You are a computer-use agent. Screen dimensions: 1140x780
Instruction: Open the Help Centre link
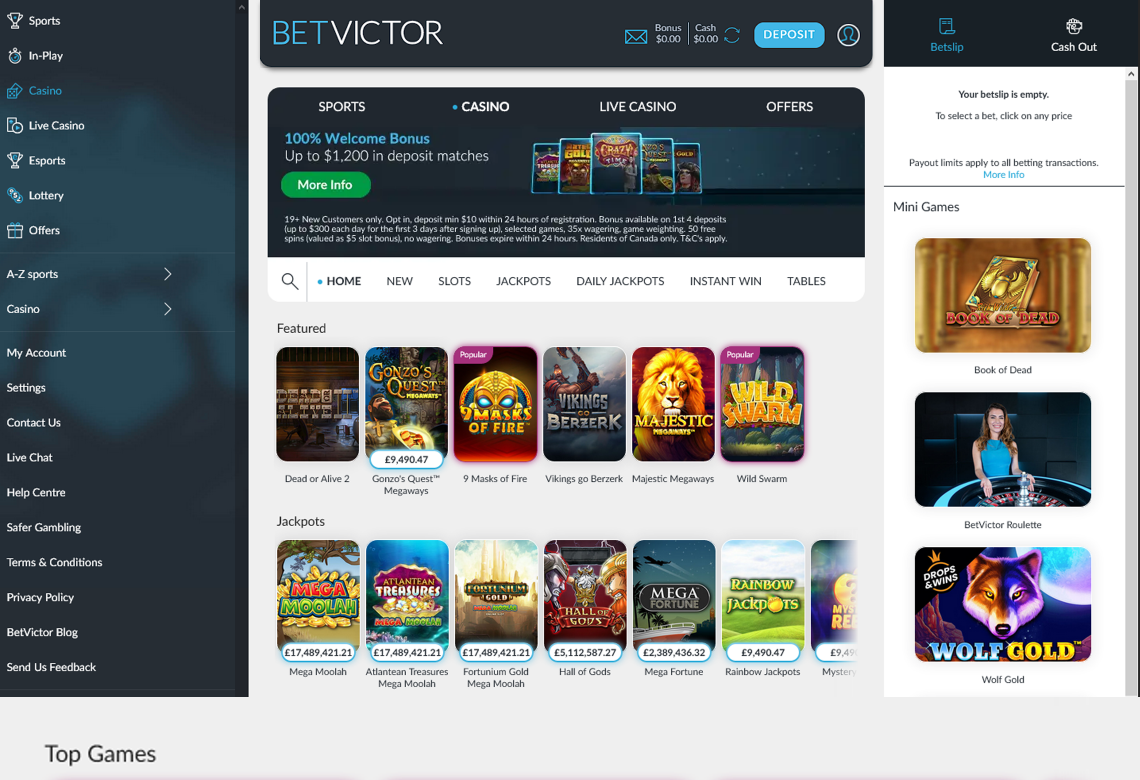[36, 492]
